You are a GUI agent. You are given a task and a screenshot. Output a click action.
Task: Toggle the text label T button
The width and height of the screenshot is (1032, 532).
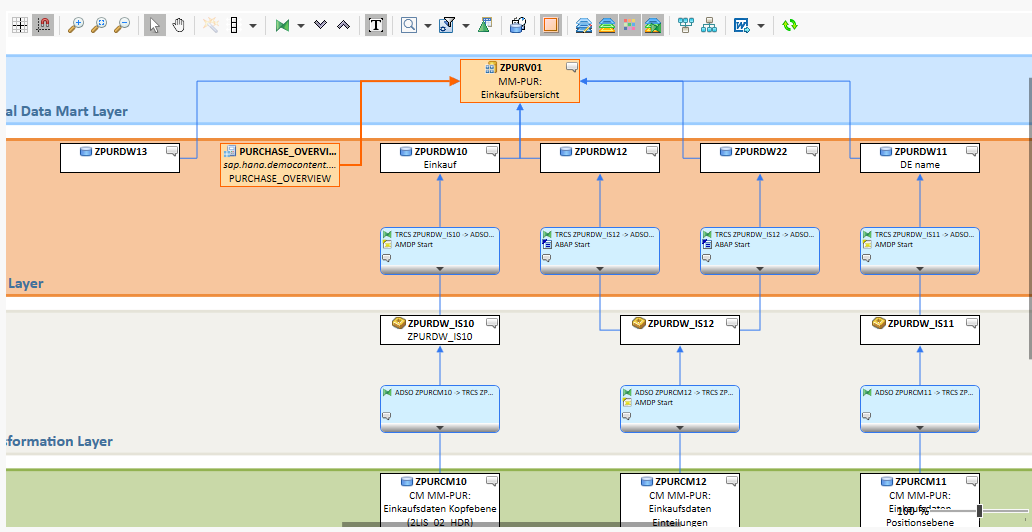[376, 25]
